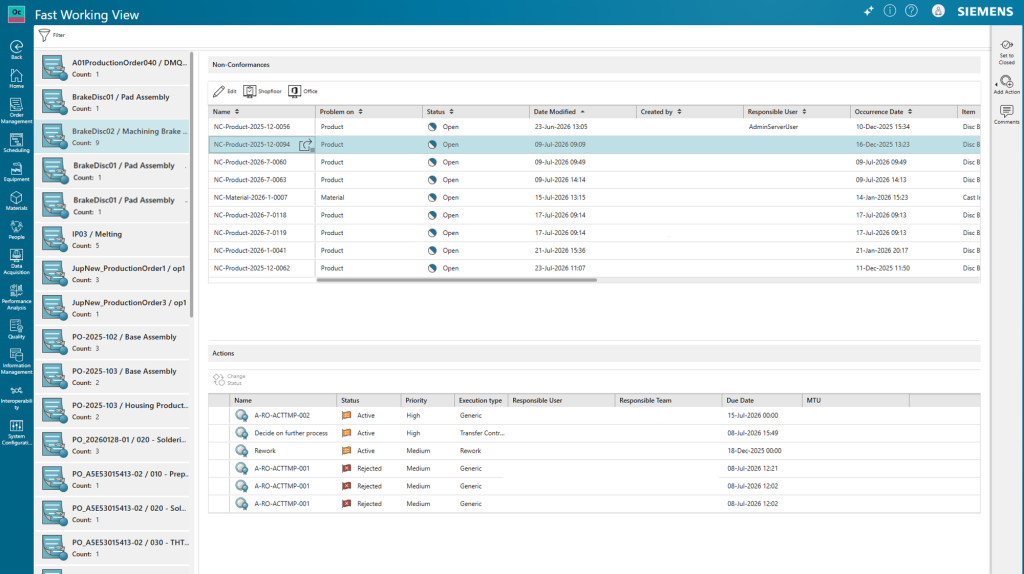Open the Scheduling sidebar icon

point(16,143)
